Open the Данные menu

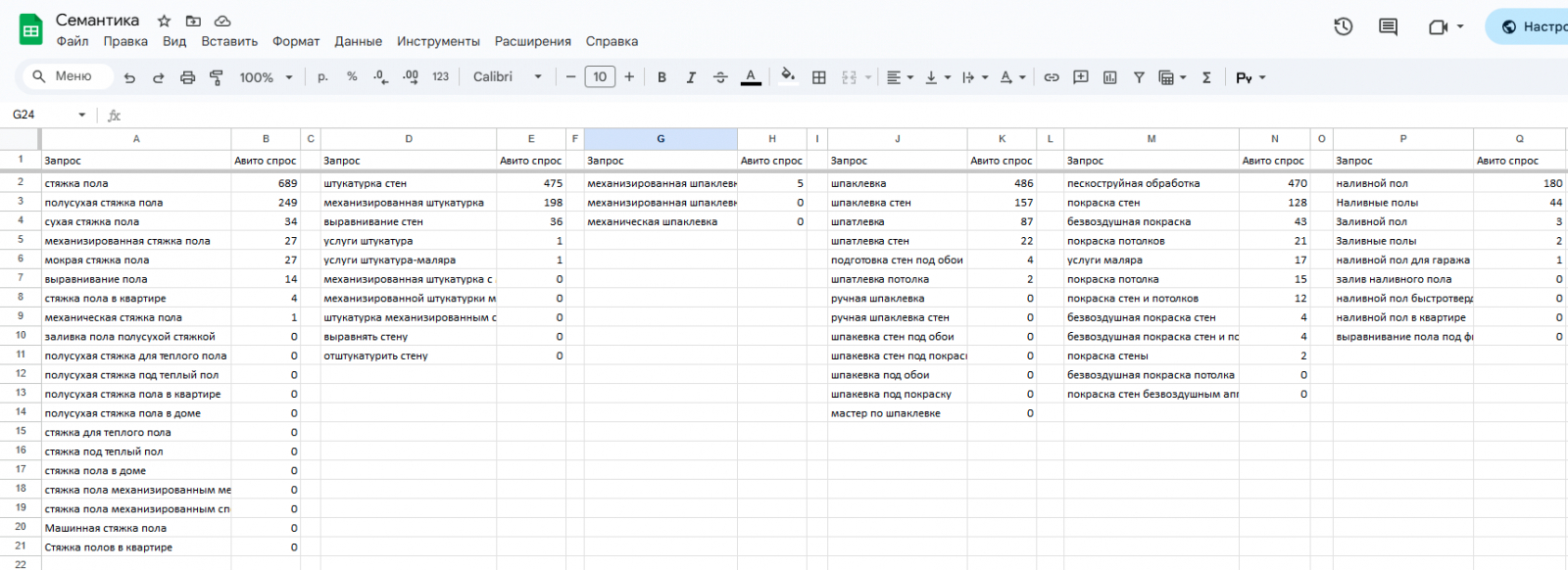click(358, 41)
